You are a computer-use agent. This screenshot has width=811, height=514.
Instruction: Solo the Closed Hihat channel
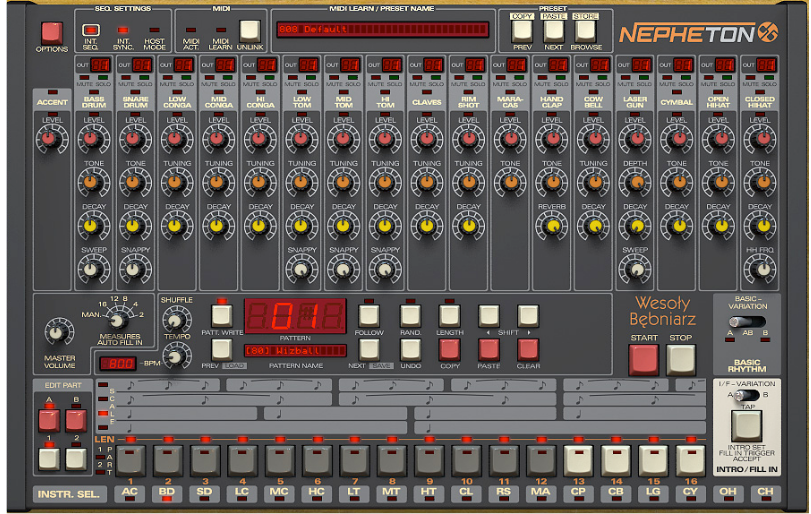(769, 78)
